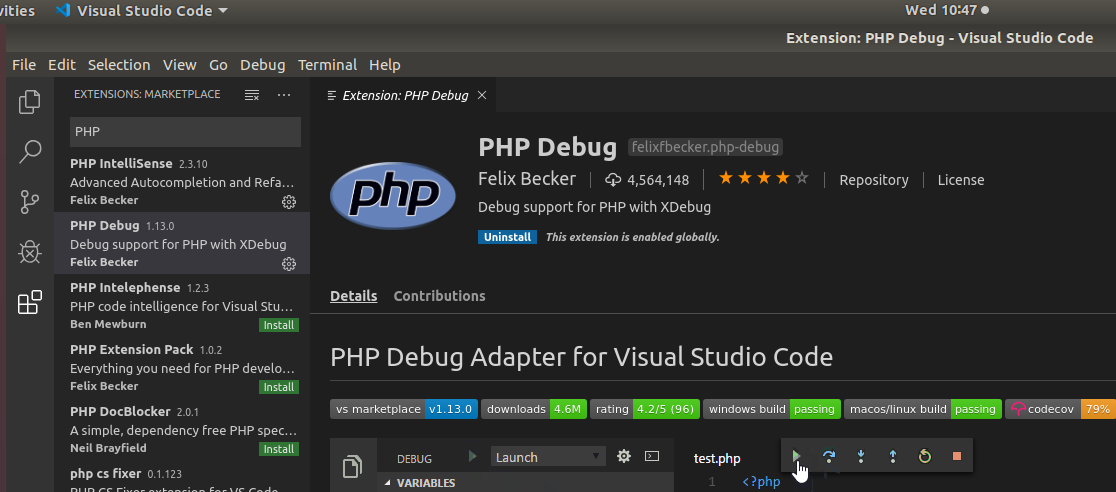
Task: Click the test.php tab in demo
Action: (717, 459)
